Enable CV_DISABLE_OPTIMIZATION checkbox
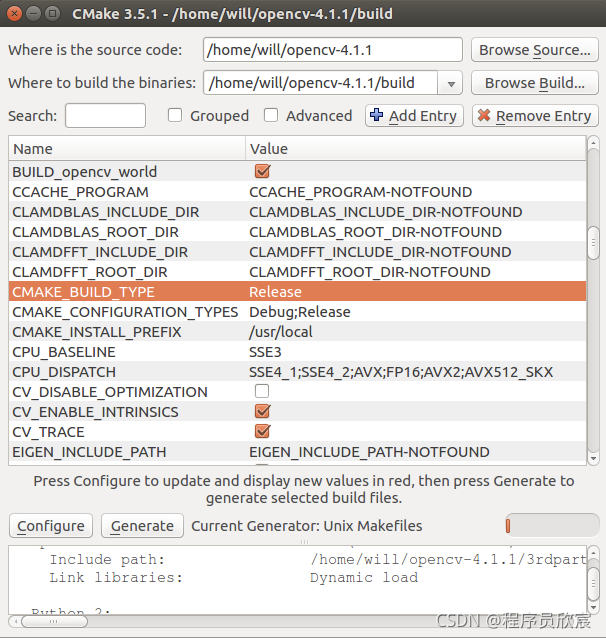The width and height of the screenshot is (606, 638). [262, 392]
